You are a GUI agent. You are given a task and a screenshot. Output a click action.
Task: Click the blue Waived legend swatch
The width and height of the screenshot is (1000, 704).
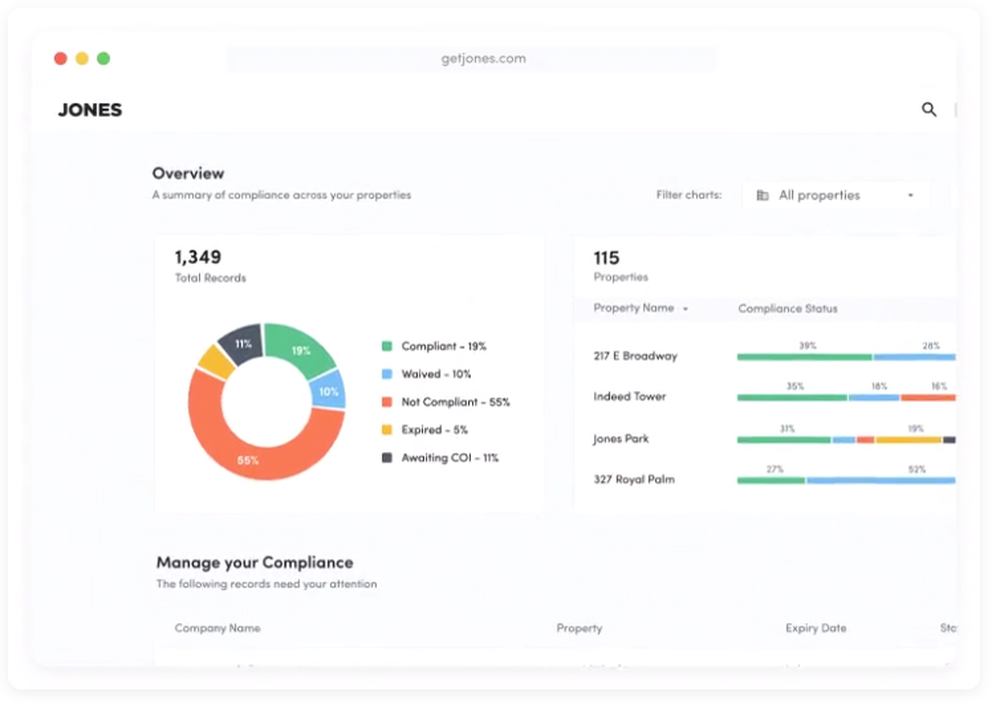point(386,374)
